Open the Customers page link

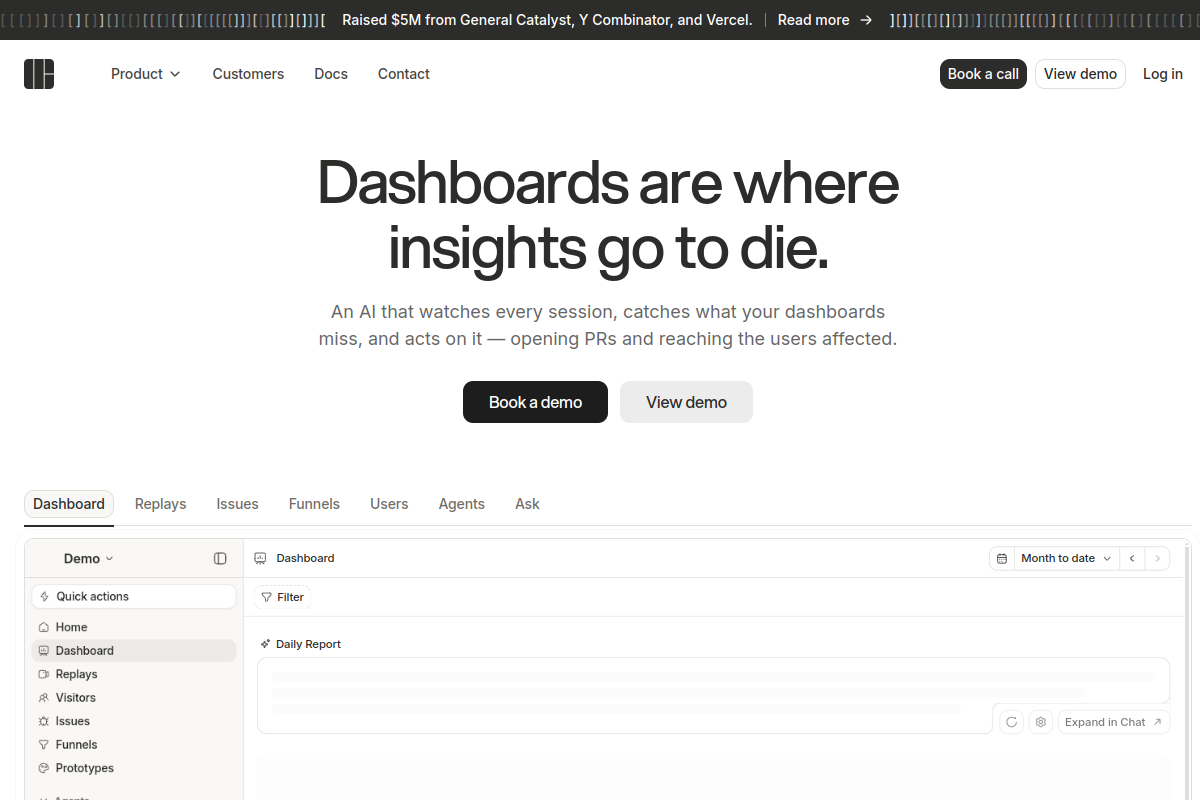[248, 74]
